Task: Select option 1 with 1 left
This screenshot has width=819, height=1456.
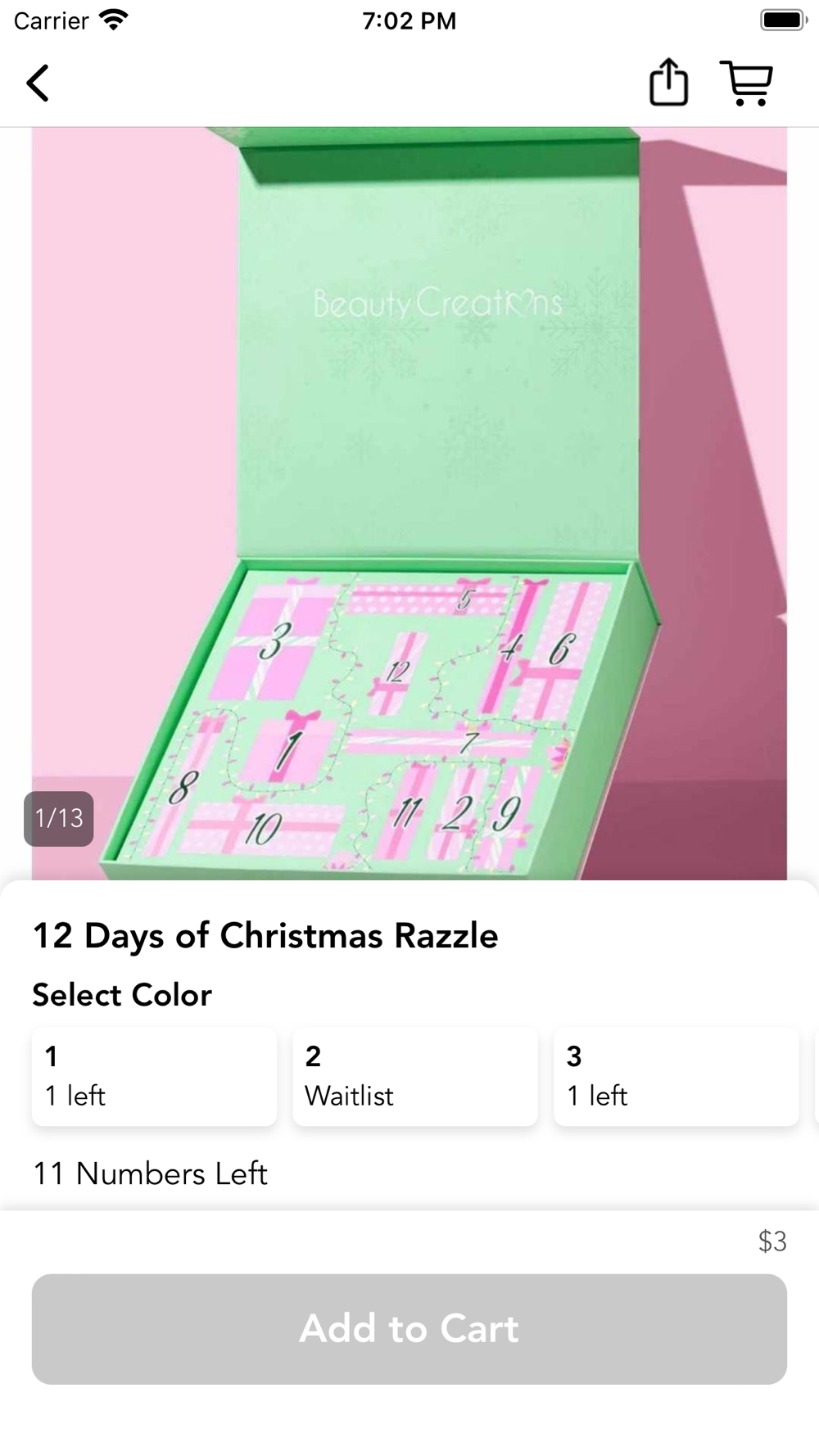Action: [x=154, y=1076]
